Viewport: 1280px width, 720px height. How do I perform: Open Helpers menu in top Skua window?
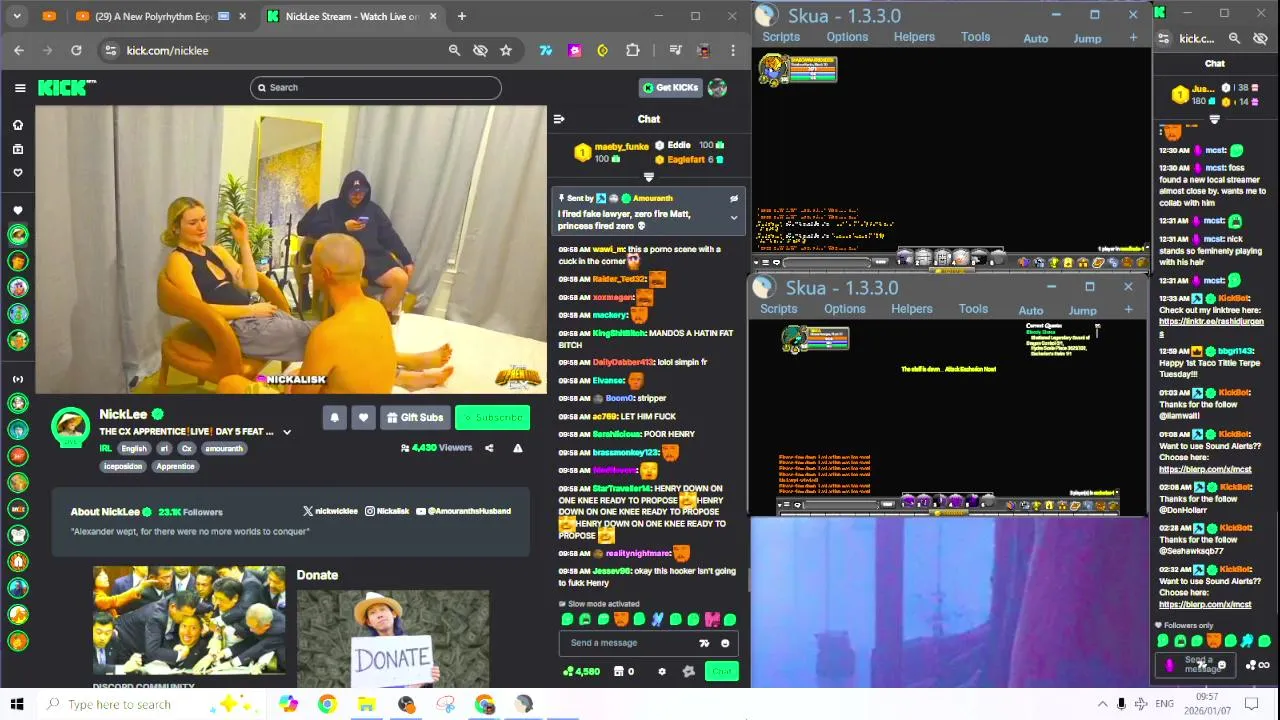point(914,37)
